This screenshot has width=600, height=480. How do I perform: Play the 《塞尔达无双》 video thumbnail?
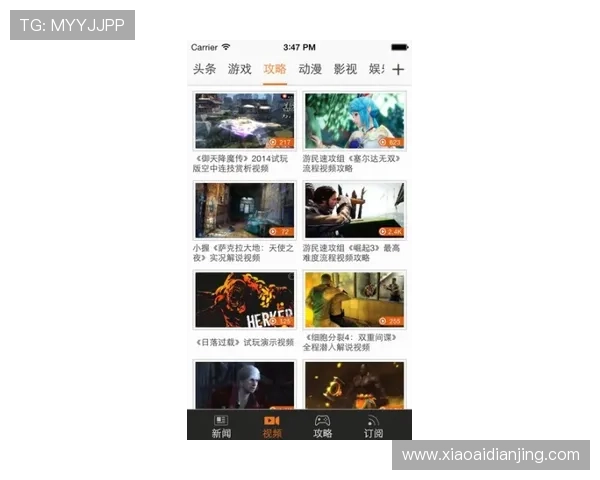pyautogui.click(x=355, y=120)
